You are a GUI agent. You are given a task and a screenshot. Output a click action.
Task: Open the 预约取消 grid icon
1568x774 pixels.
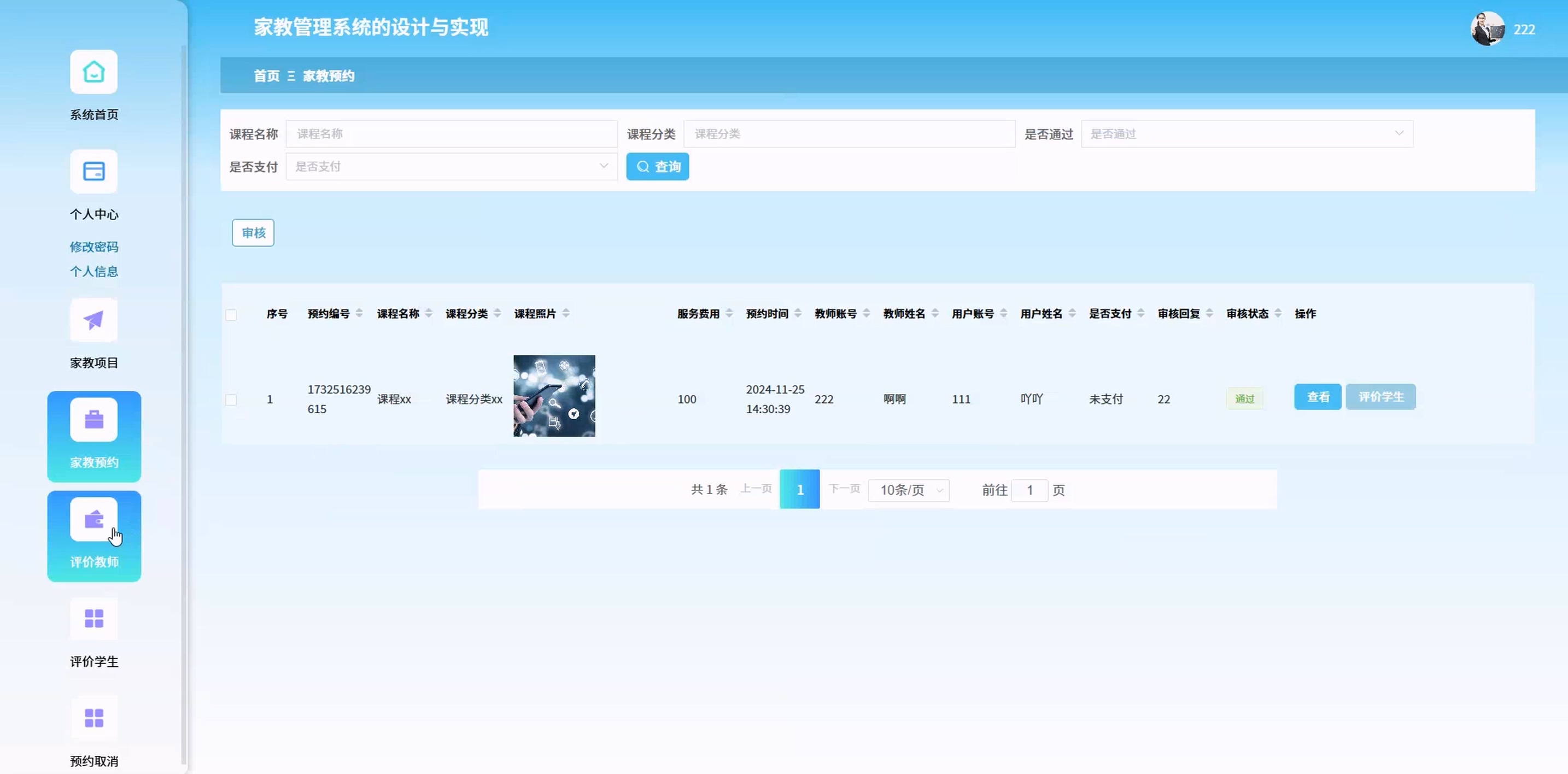point(93,718)
